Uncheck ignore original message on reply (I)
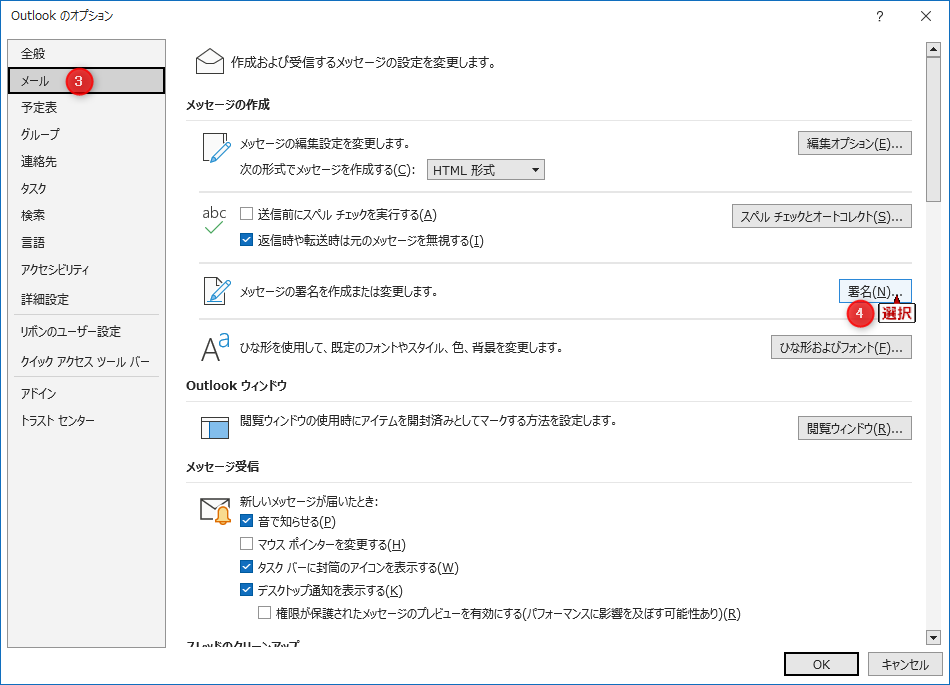The height and width of the screenshot is (685, 950). point(246,240)
